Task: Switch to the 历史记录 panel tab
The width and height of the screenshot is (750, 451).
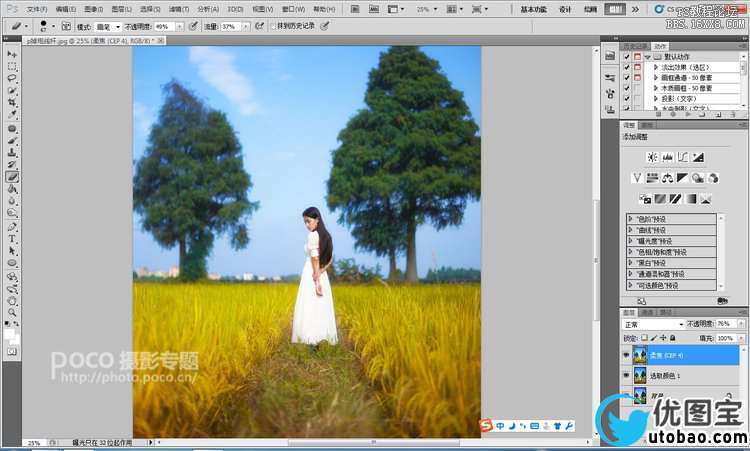Action: click(636, 46)
